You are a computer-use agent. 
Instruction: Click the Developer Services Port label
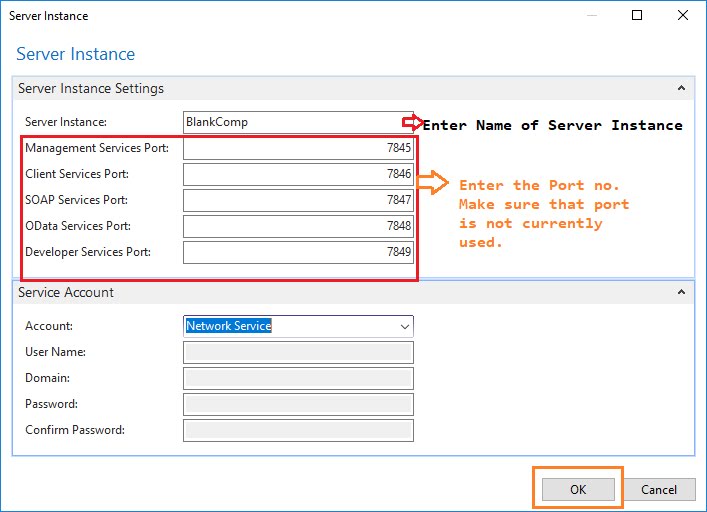[88, 252]
